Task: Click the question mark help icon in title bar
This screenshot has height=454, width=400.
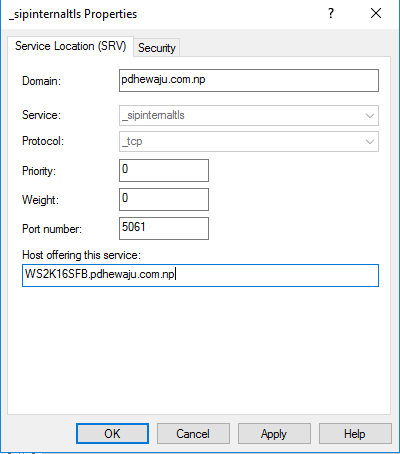Action: coord(331,13)
